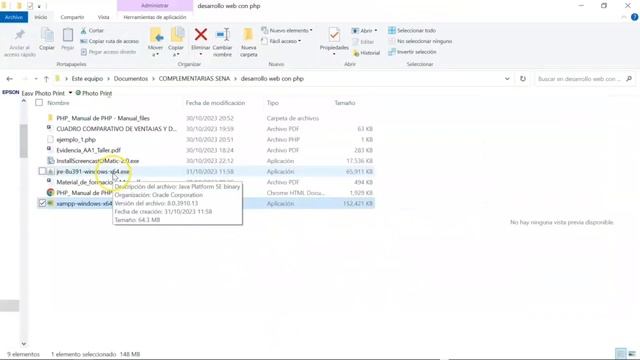640x360 pixels.
Task: Navigate to Este equipo breadcrumb
Action: point(87,78)
